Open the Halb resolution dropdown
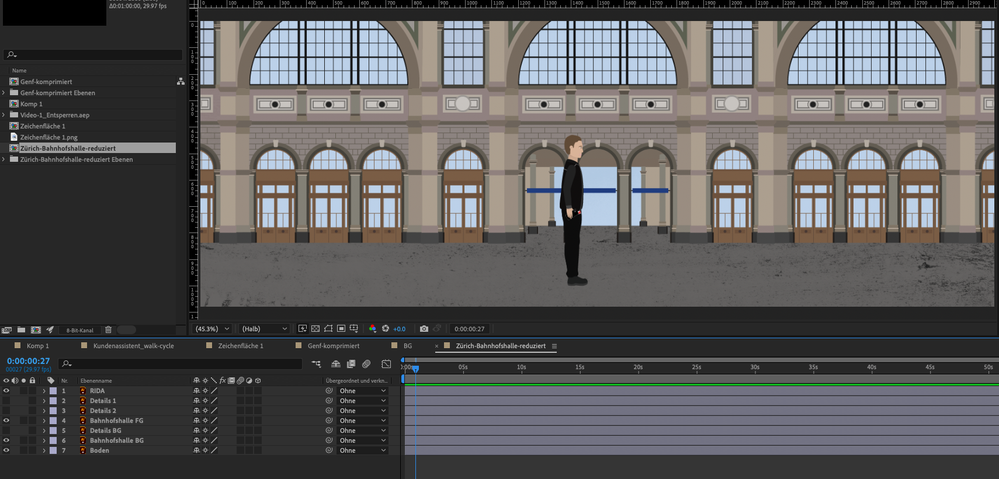Screen dimensions: 999x479 point(265,329)
